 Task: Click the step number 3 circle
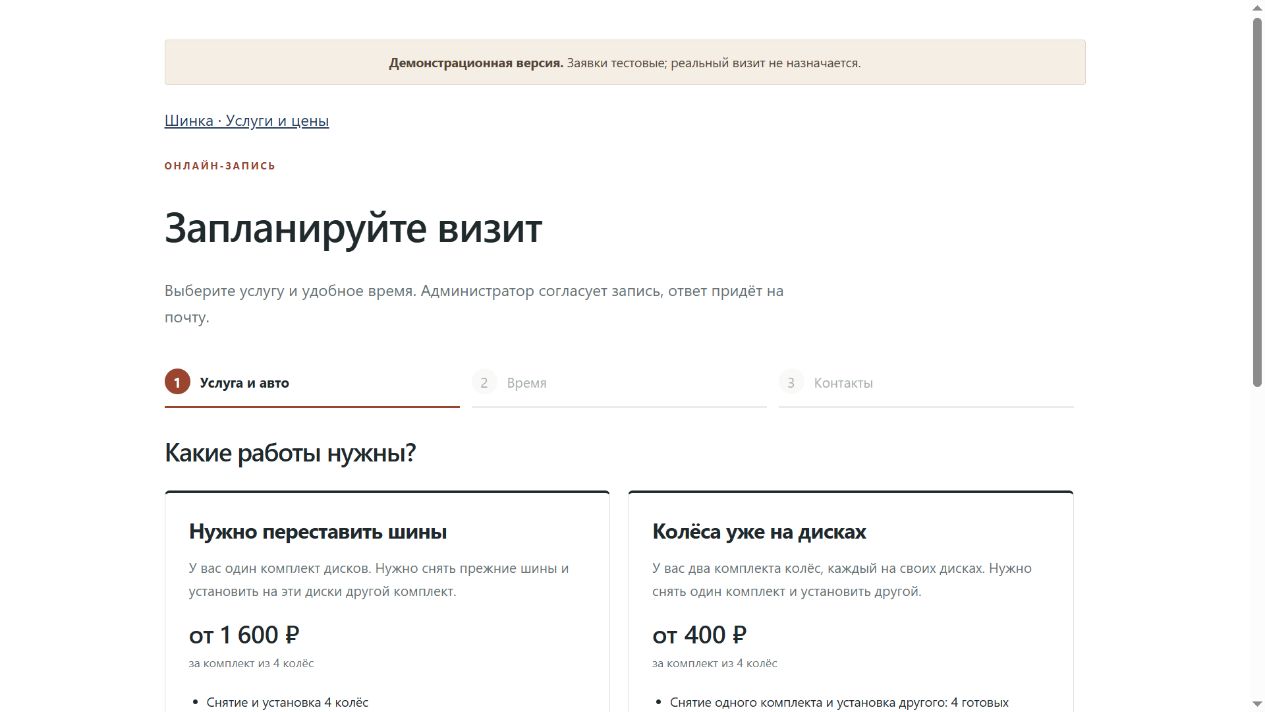pos(791,382)
